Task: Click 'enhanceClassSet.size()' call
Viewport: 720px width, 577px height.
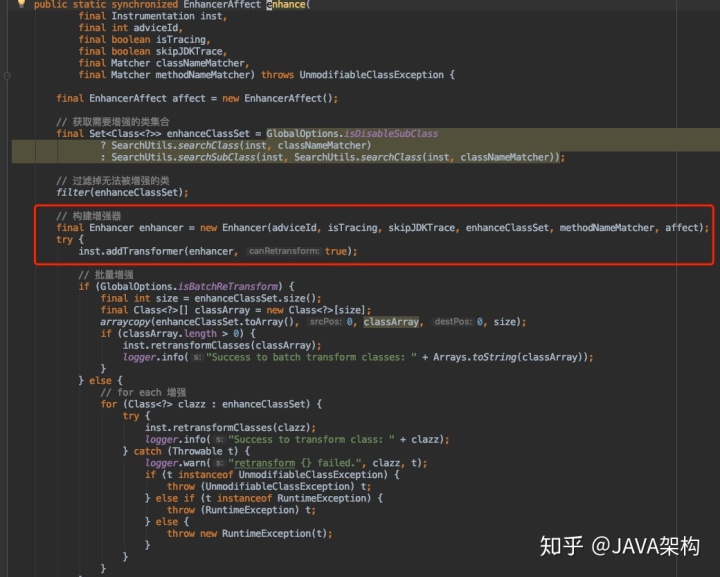Action: coord(256,298)
